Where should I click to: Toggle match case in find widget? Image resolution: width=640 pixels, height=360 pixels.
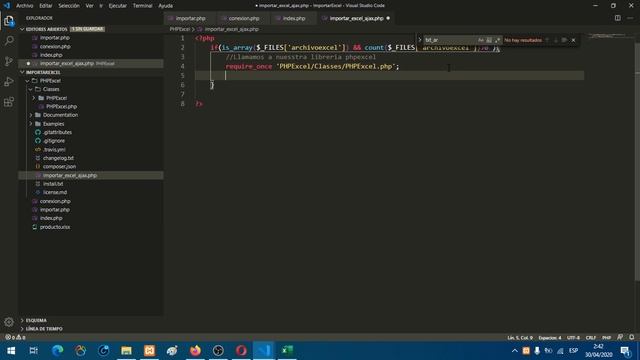[481, 40]
